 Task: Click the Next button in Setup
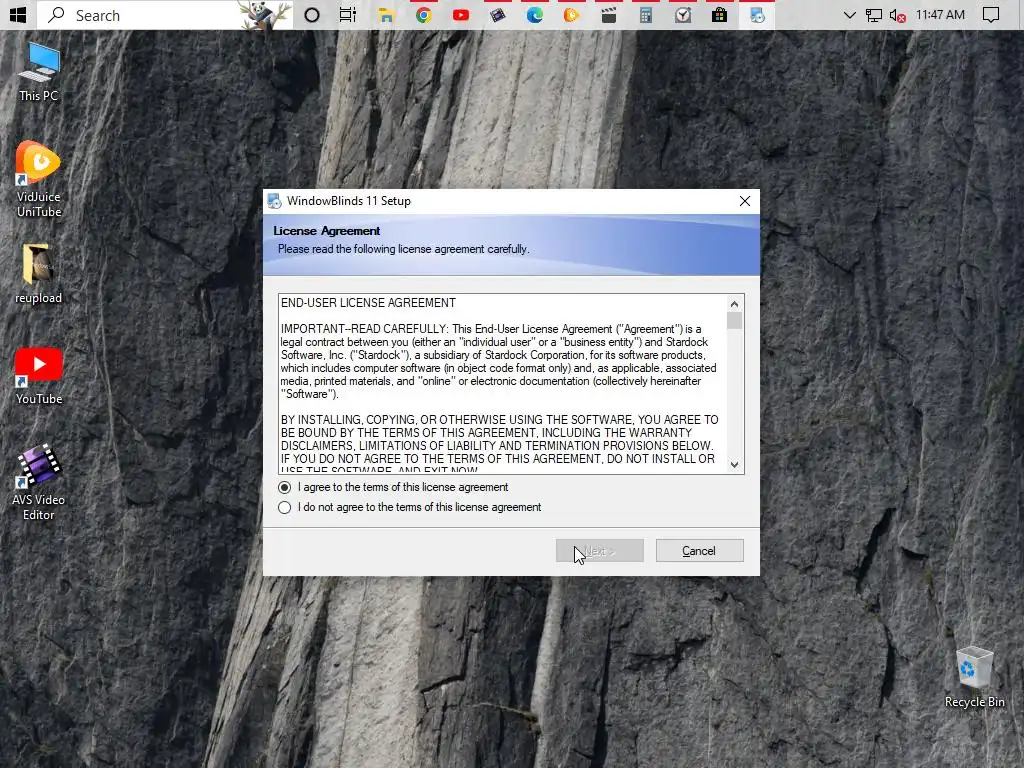600,551
